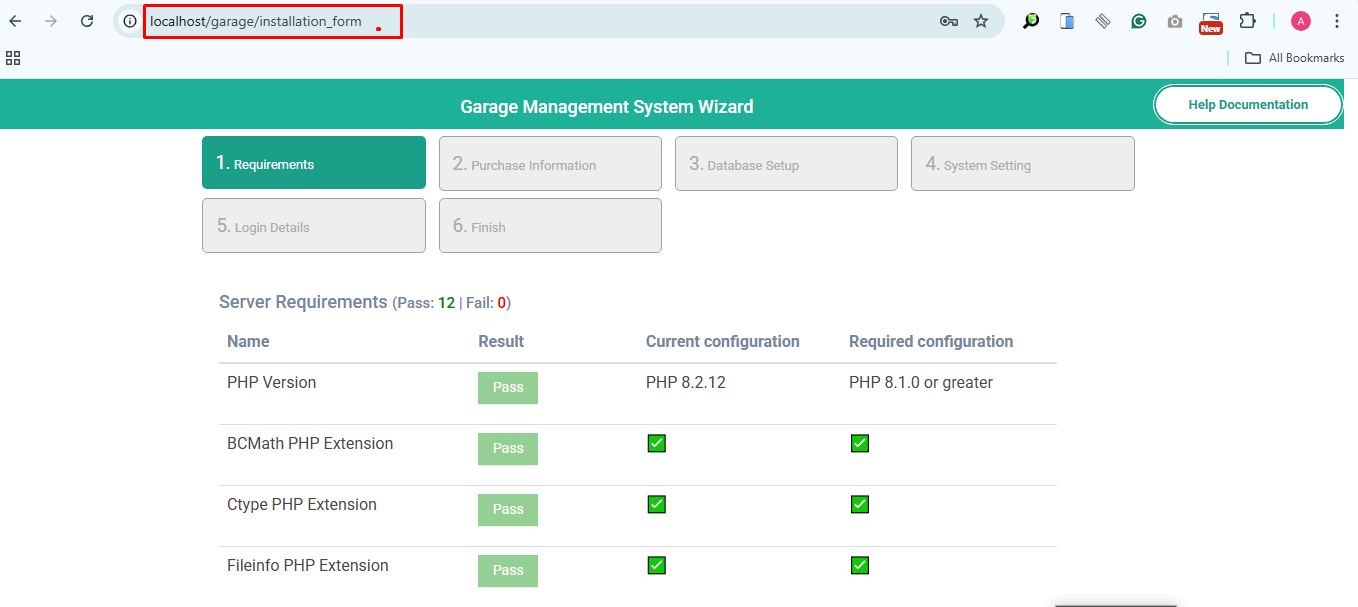Open the extensions puzzle icon
This screenshot has width=1358, height=607.
tap(1247, 21)
